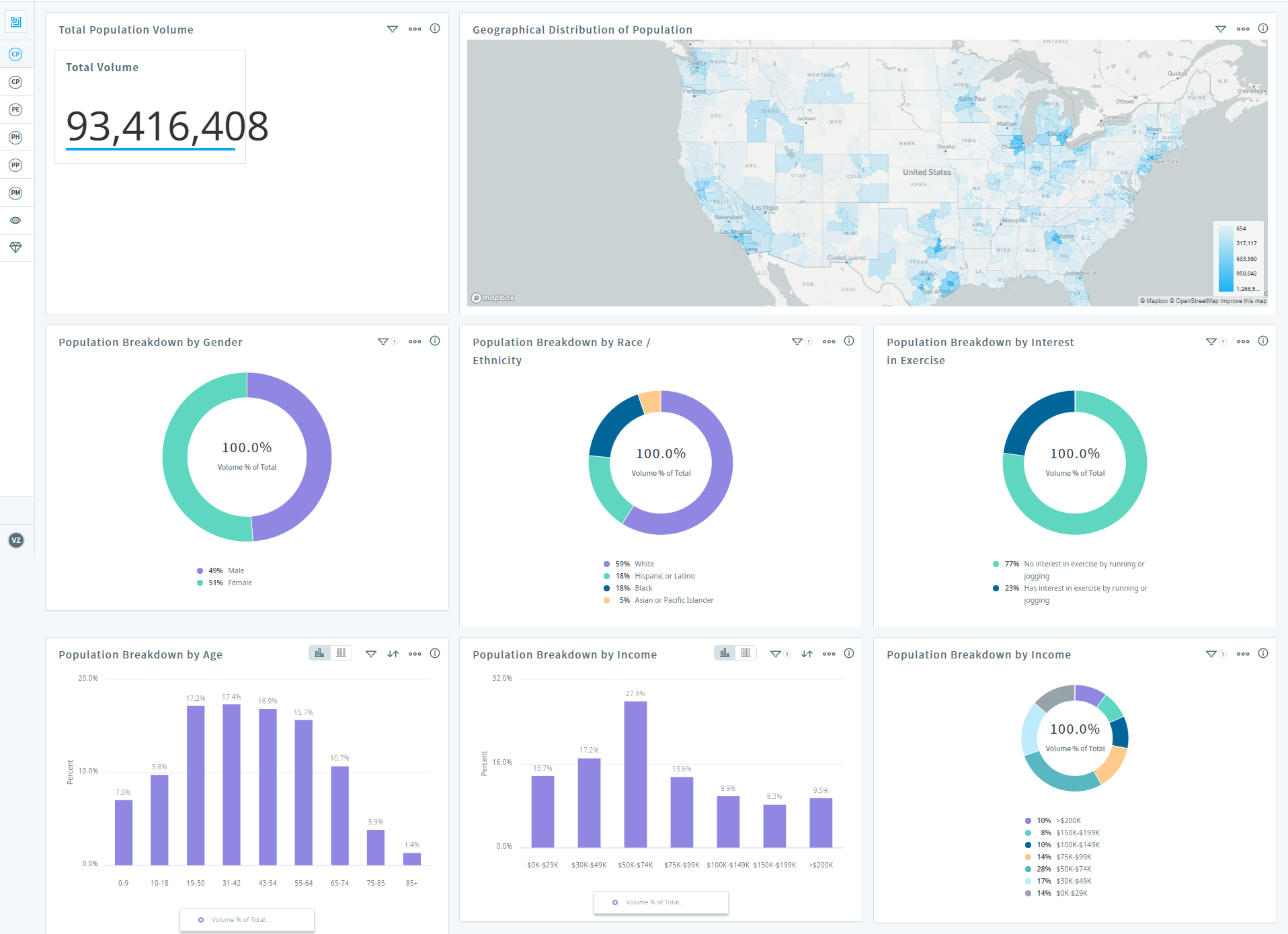This screenshot has height=934, width=1288.
Task: Show info for Income donut chart widget
Action: pos(1263,653)
